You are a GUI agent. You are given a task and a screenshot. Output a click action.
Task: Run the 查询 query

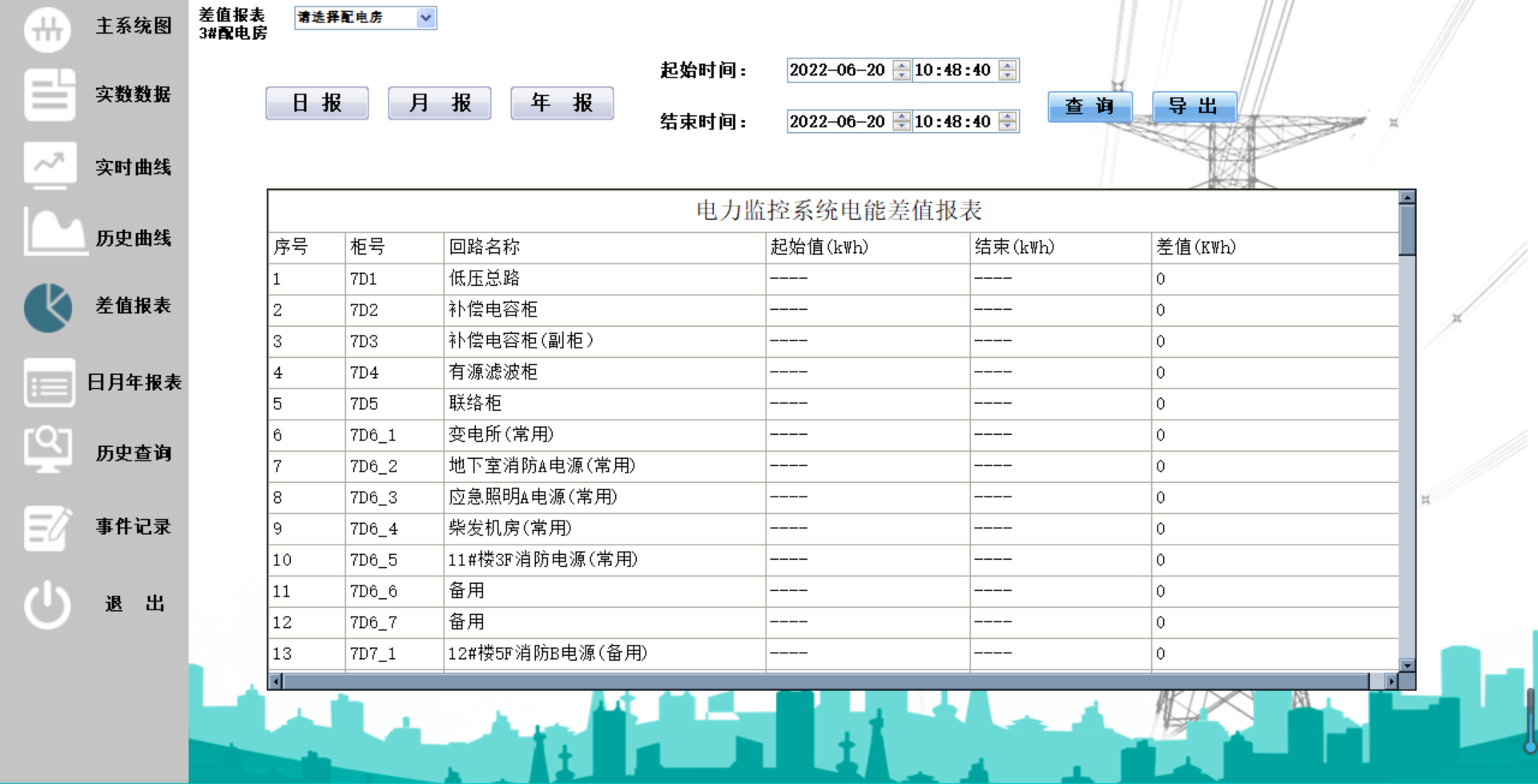click(1089, 107)
